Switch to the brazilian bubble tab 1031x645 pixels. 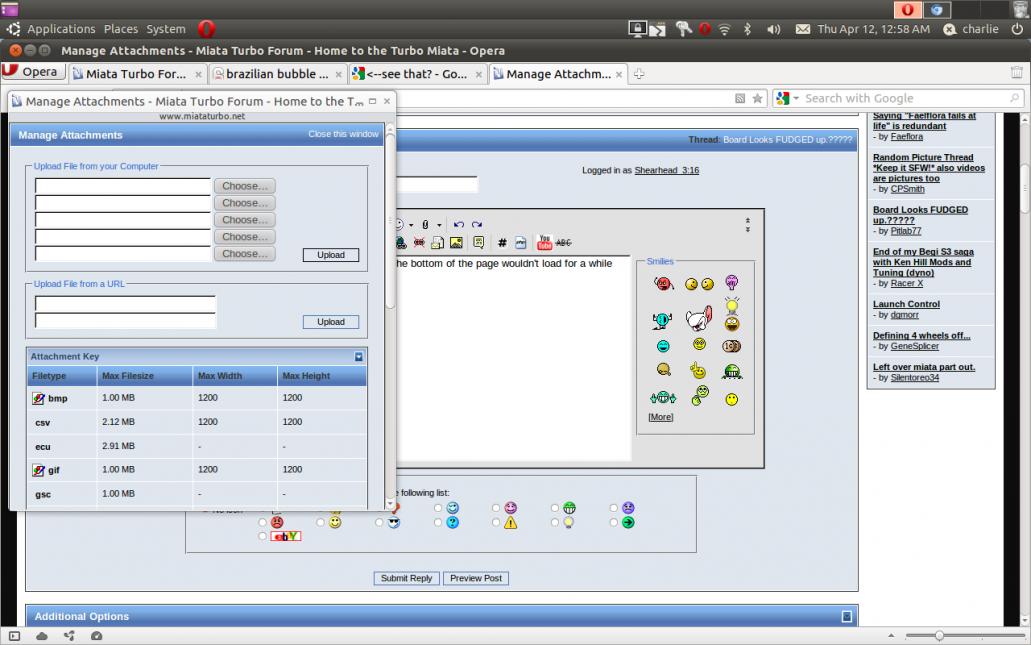[x=277, y=74]
